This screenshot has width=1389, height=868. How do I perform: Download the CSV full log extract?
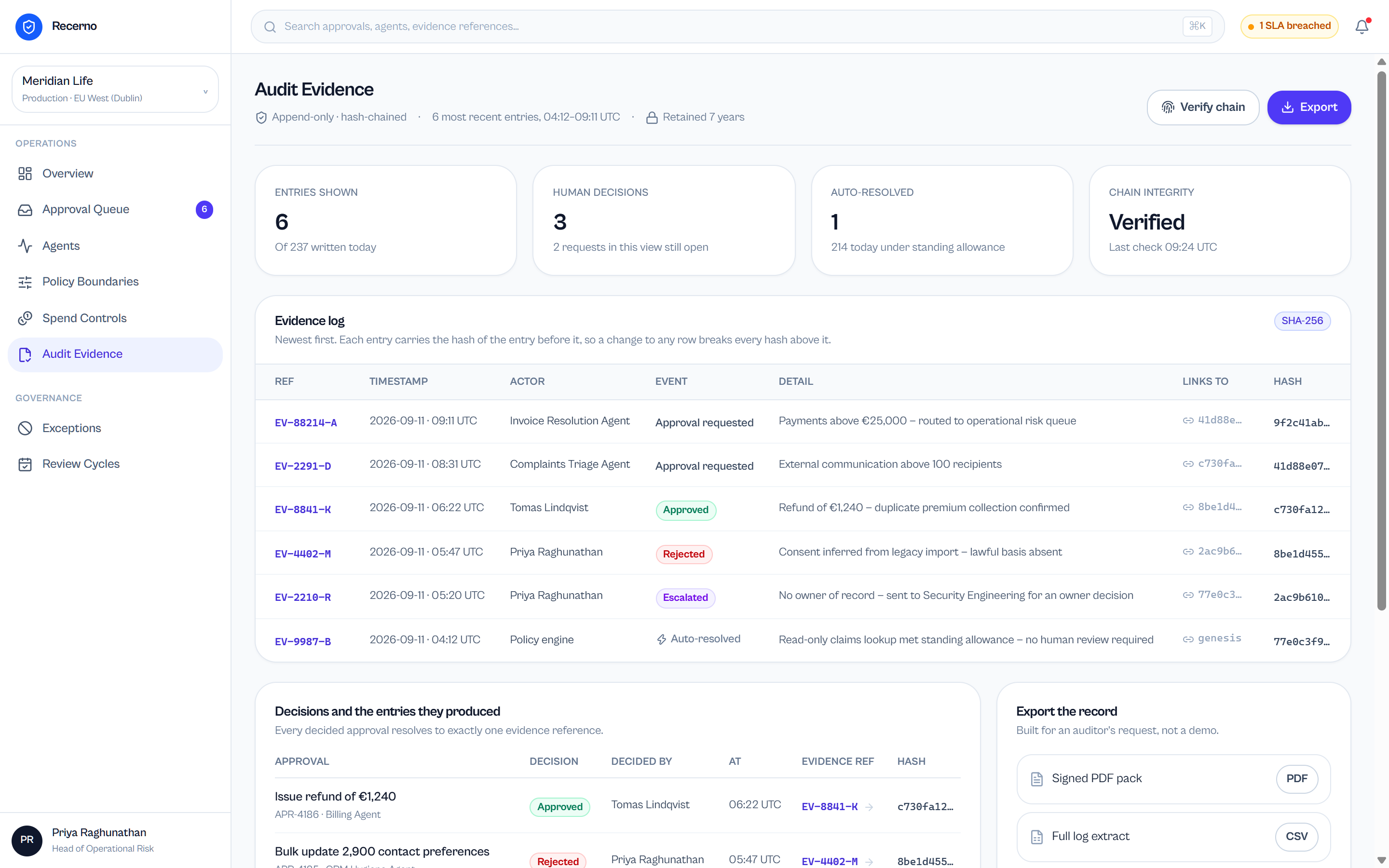(1296, 837)
